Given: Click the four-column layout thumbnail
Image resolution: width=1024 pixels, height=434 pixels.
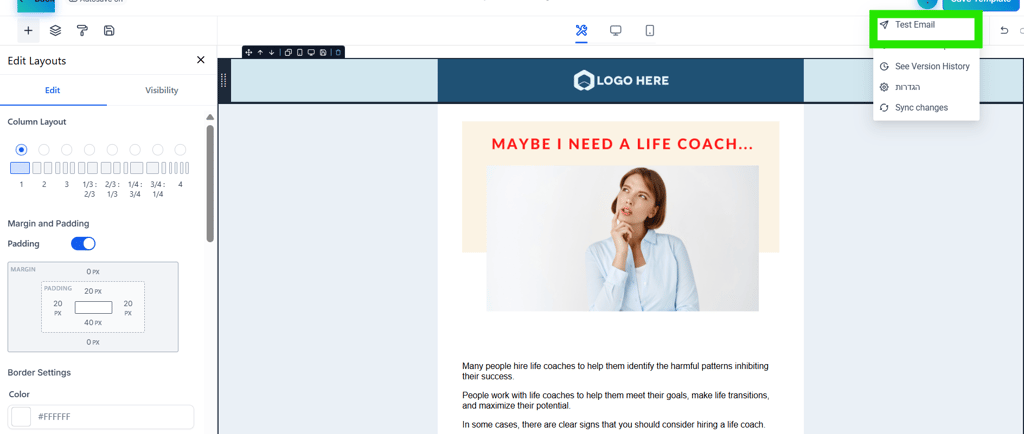Looking at the screenshot, I should (x=179, y=168).
